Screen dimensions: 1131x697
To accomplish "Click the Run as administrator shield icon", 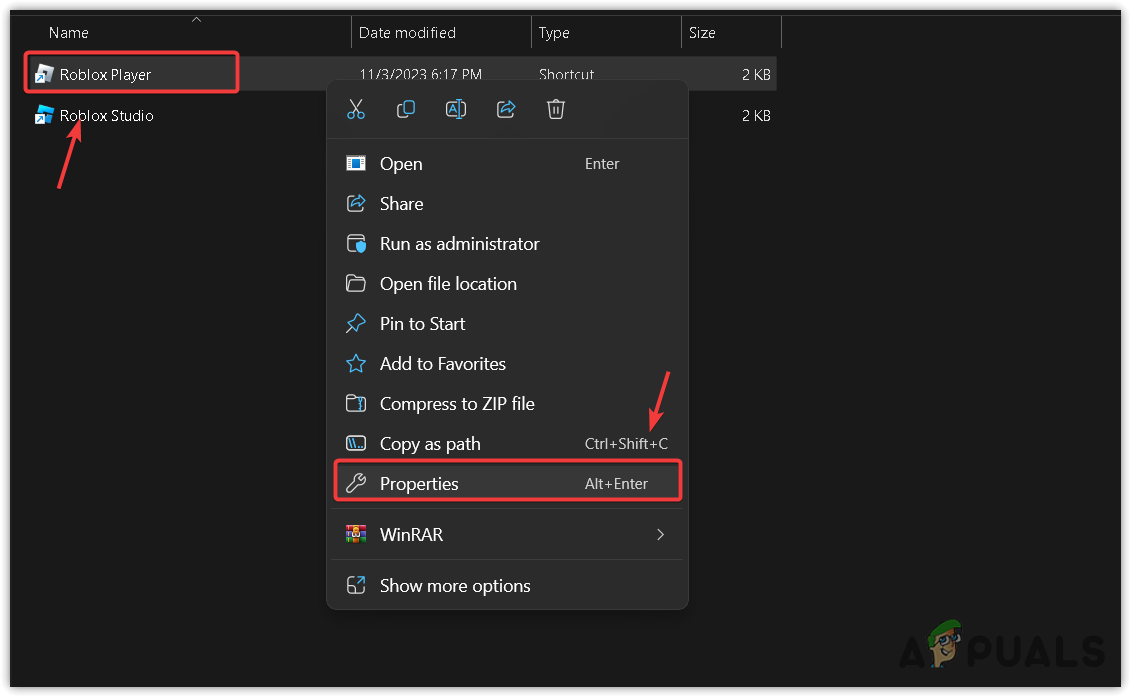I will click(356, 244).
